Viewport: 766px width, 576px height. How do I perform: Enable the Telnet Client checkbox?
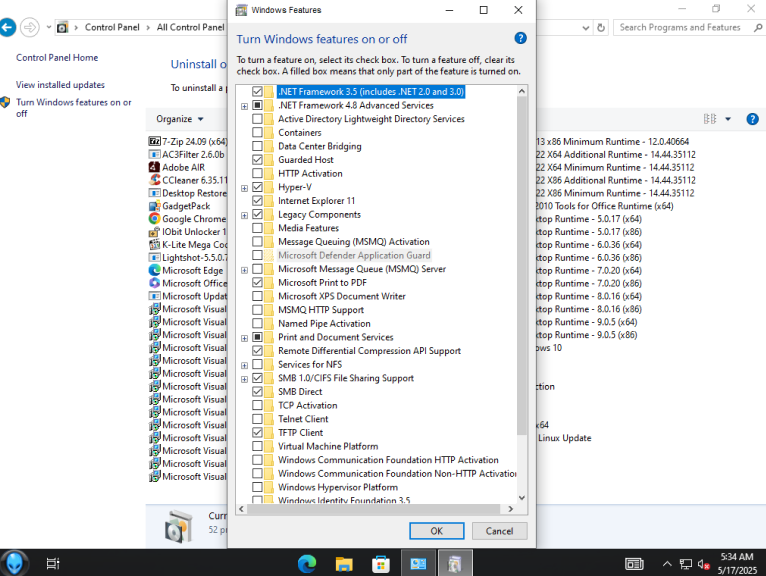pos(257,419)
